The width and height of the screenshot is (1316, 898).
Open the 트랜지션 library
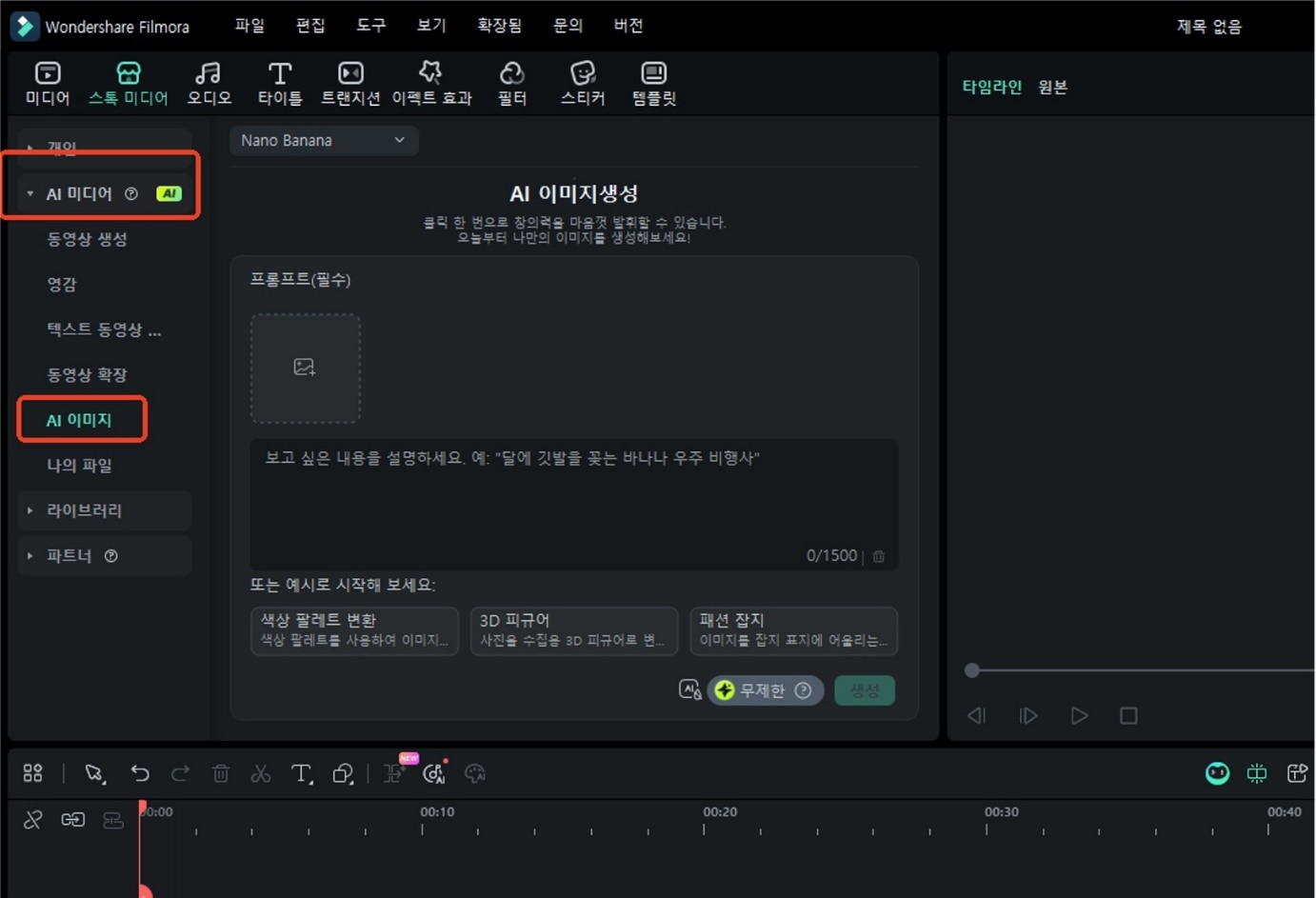(x=349, y=82)
